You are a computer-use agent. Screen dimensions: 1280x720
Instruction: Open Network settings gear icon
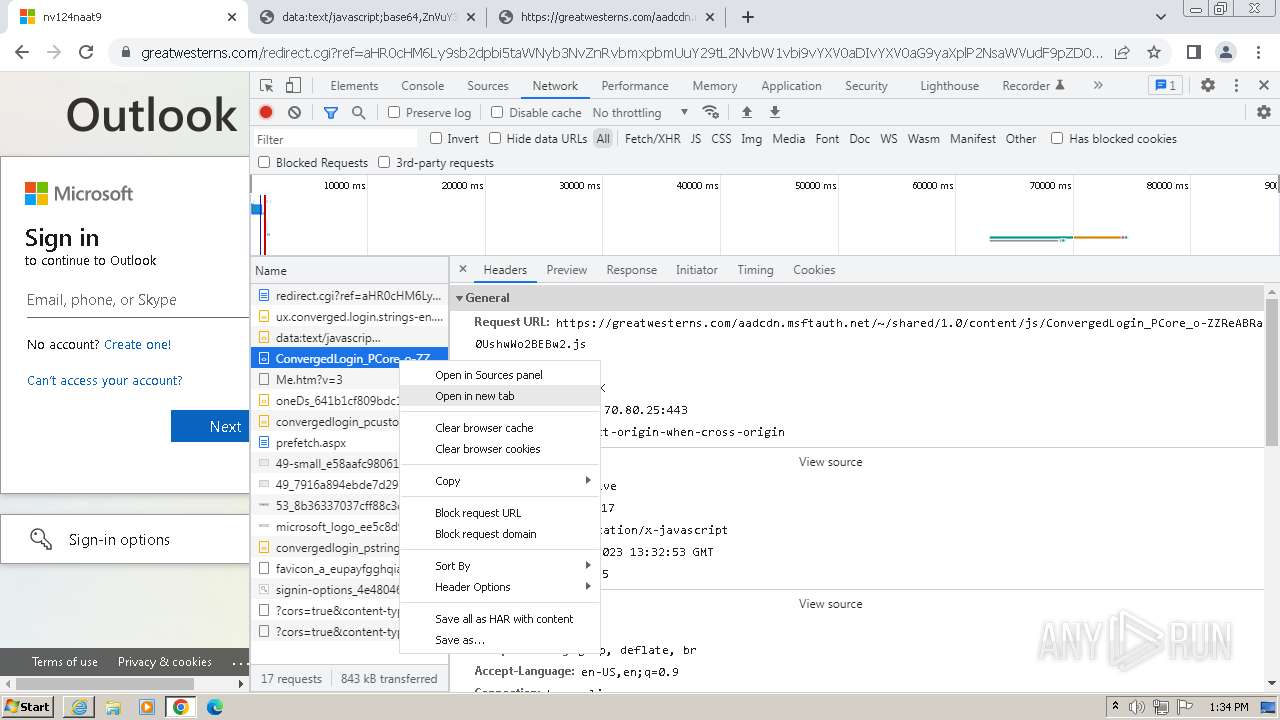(x=1264, y=113)
